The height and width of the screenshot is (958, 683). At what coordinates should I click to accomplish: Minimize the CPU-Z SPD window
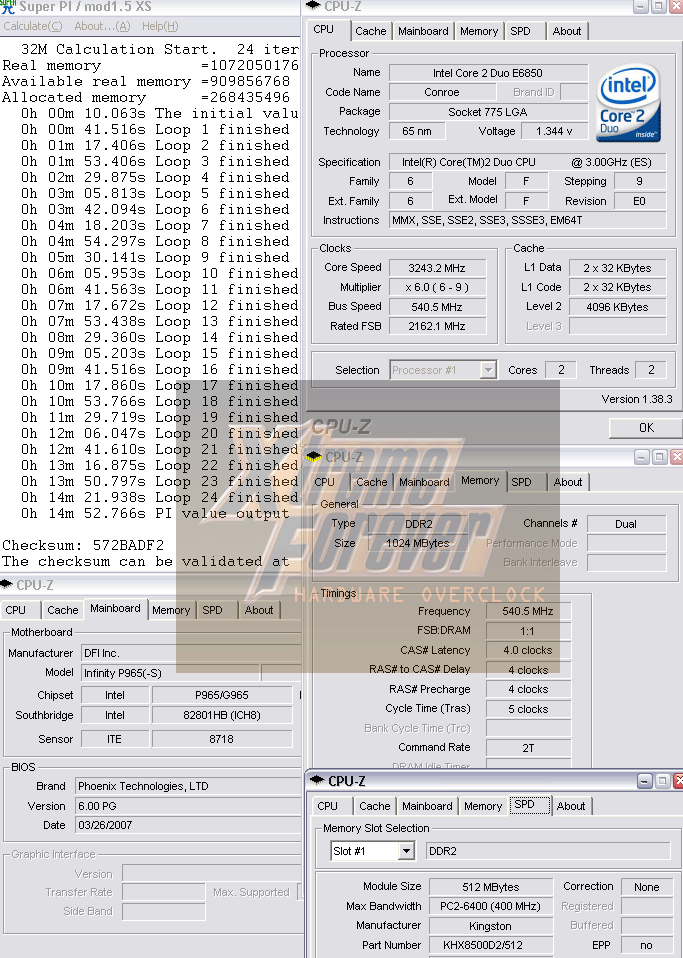click(645, 781)
